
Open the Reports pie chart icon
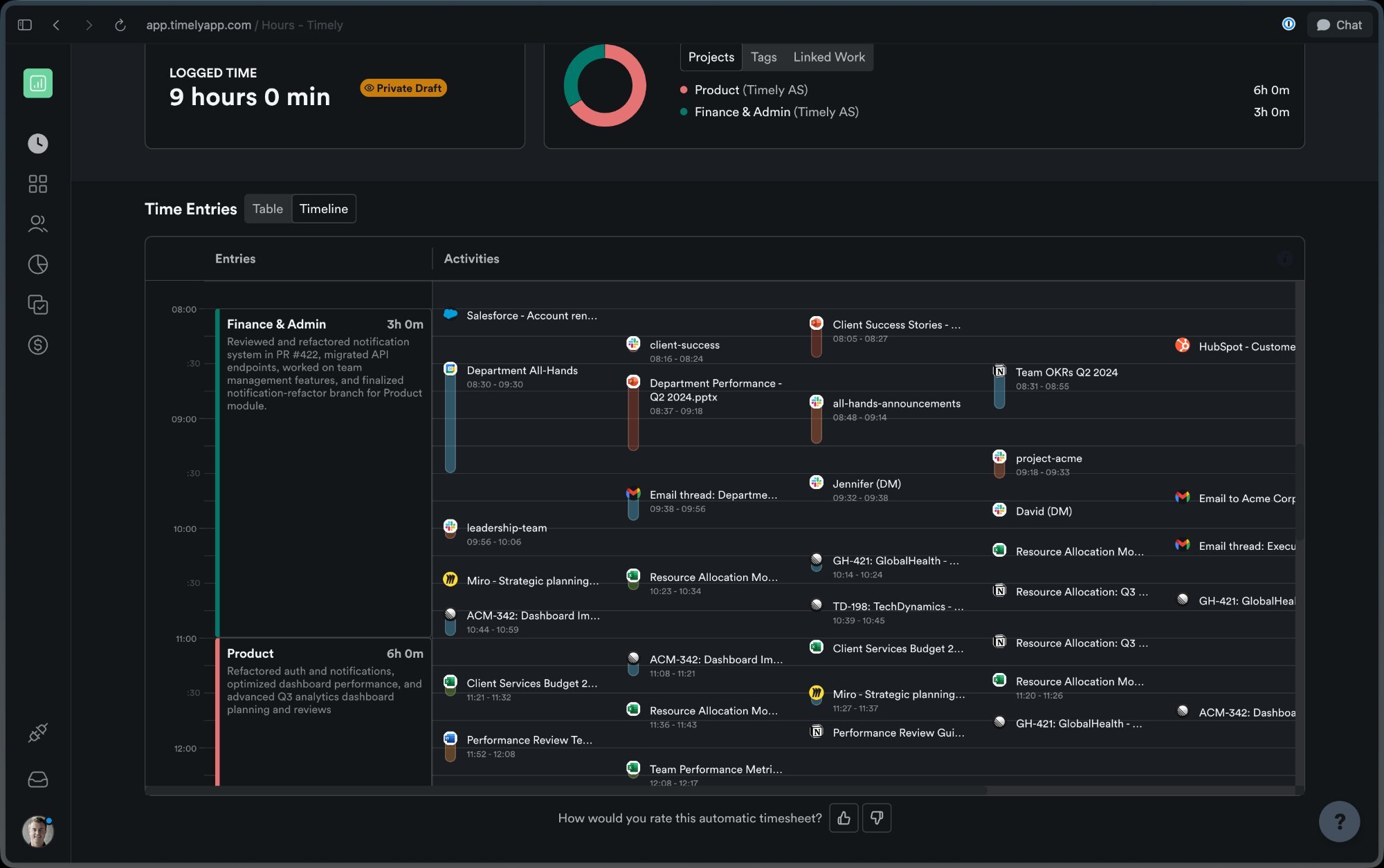tap(38, 264)
